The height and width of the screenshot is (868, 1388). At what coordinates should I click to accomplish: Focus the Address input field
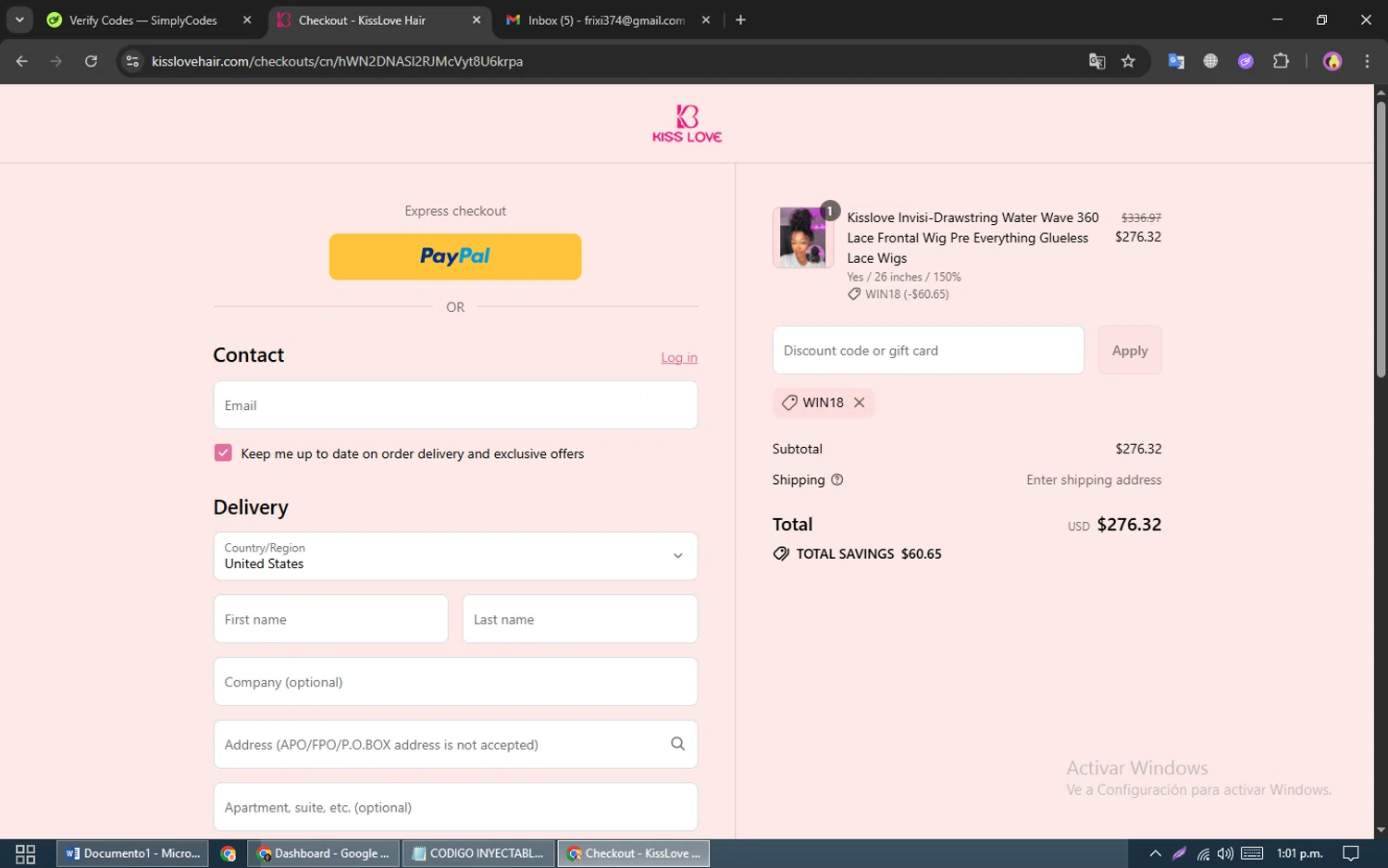tap(455, 744)
